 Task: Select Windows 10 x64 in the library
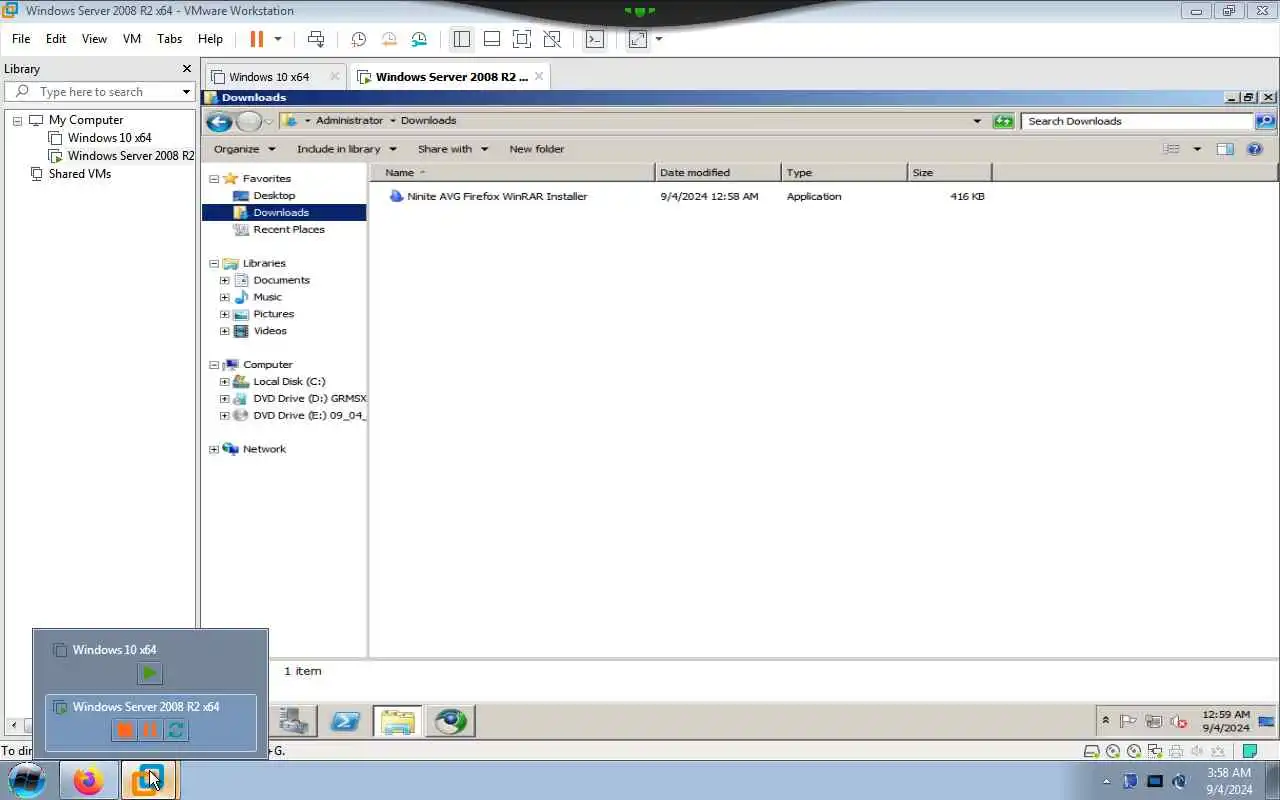(109, 138)
